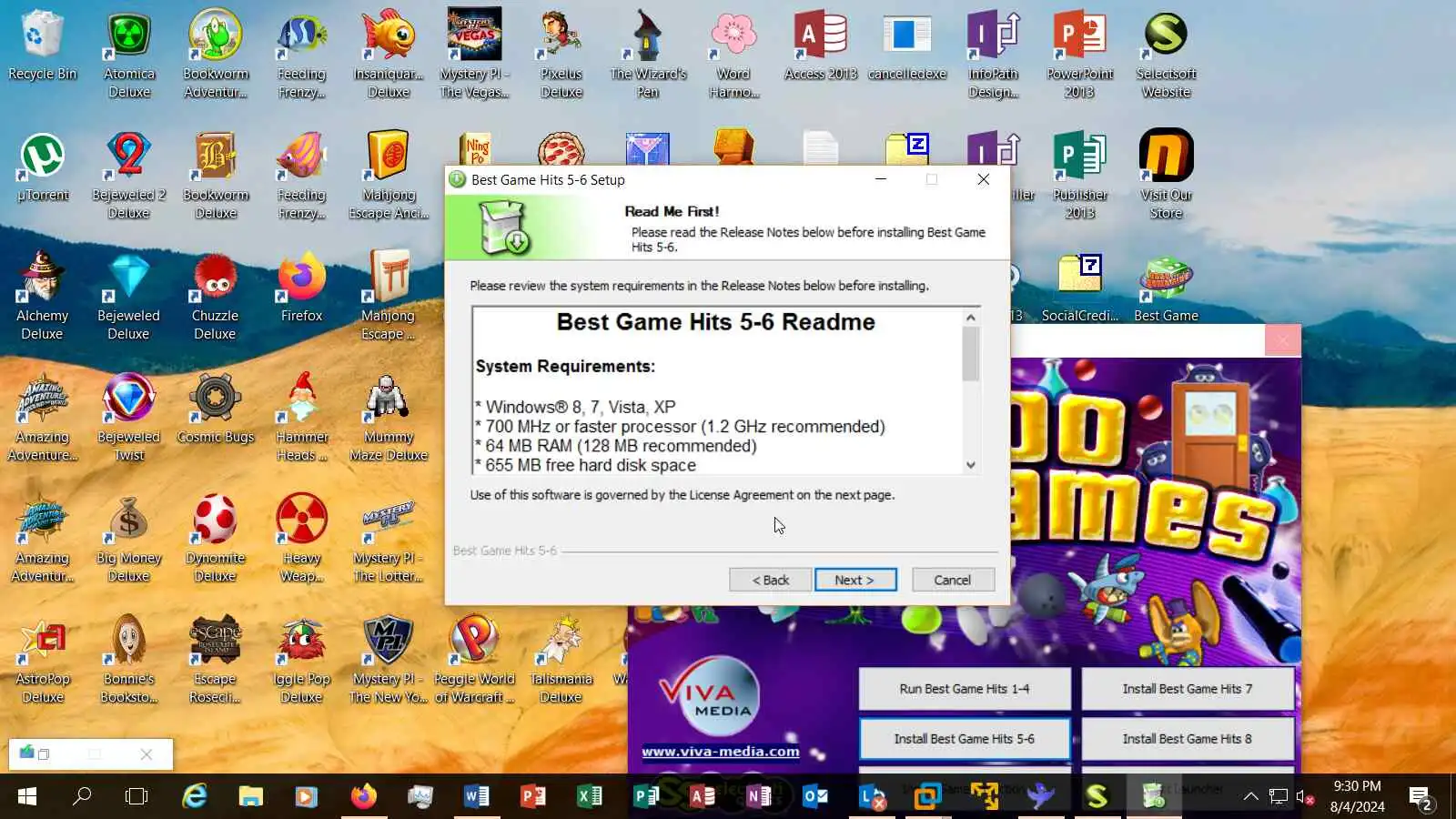Open Task View from the taskbar
The height and width of the screenshot is (819, 1456).
136,797
